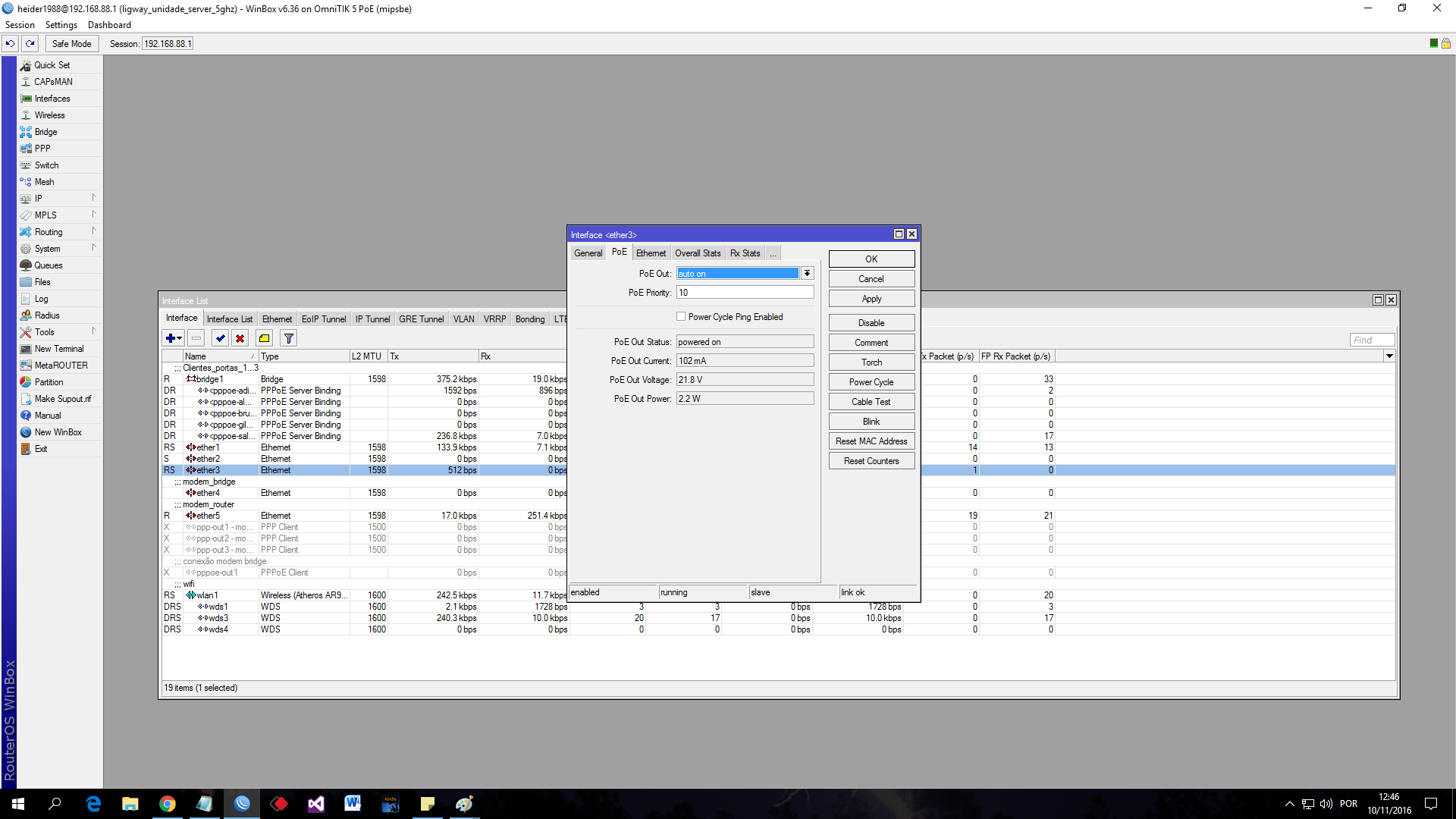Click the undo arrow icon
This screenshot has height=819, width=1456.
pos(11,43)
